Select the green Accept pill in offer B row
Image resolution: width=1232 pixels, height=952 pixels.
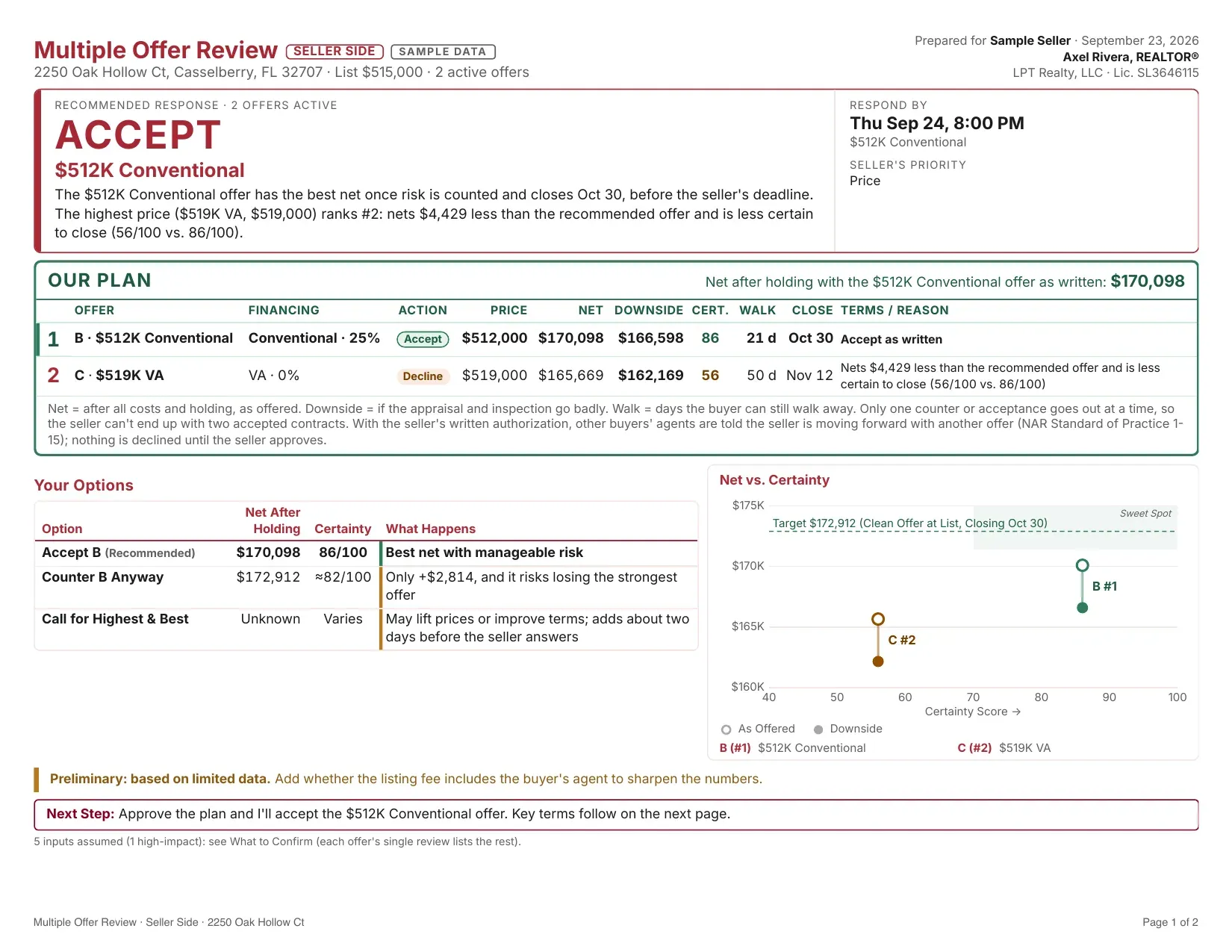click(x=423, y=339)
